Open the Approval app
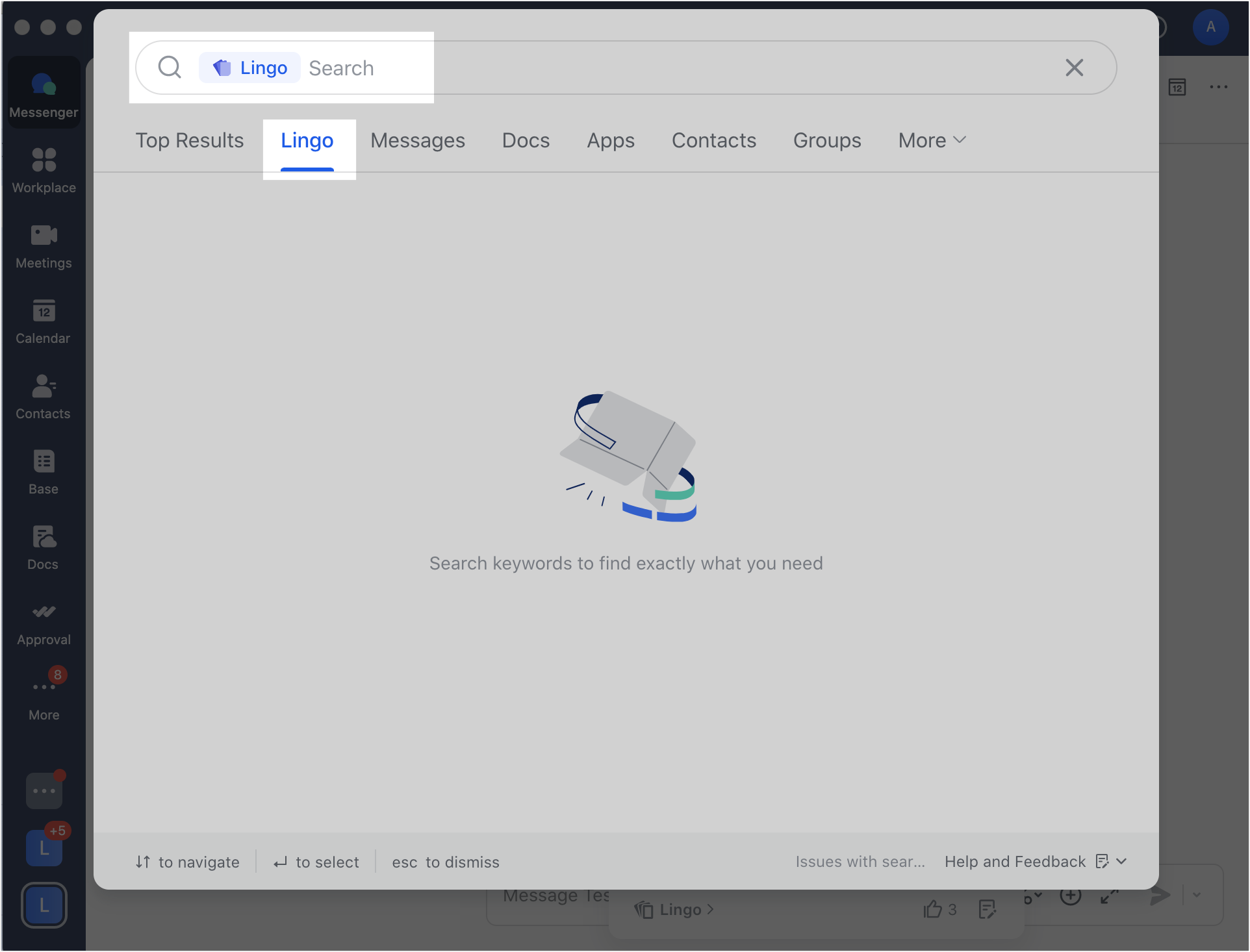 (x=43, y=621)
